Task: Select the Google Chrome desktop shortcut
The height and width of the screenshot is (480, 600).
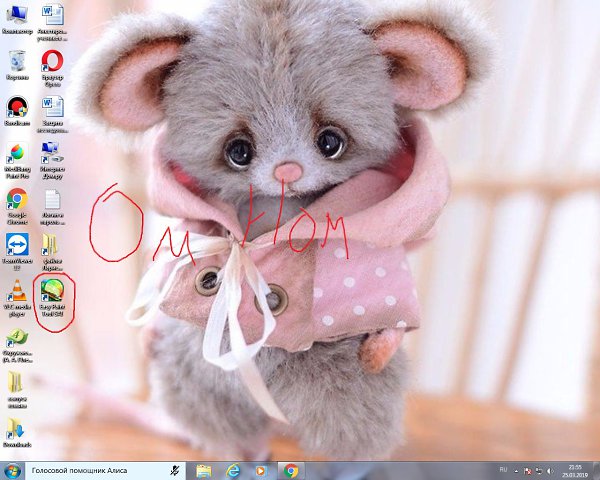Action: 17,207
